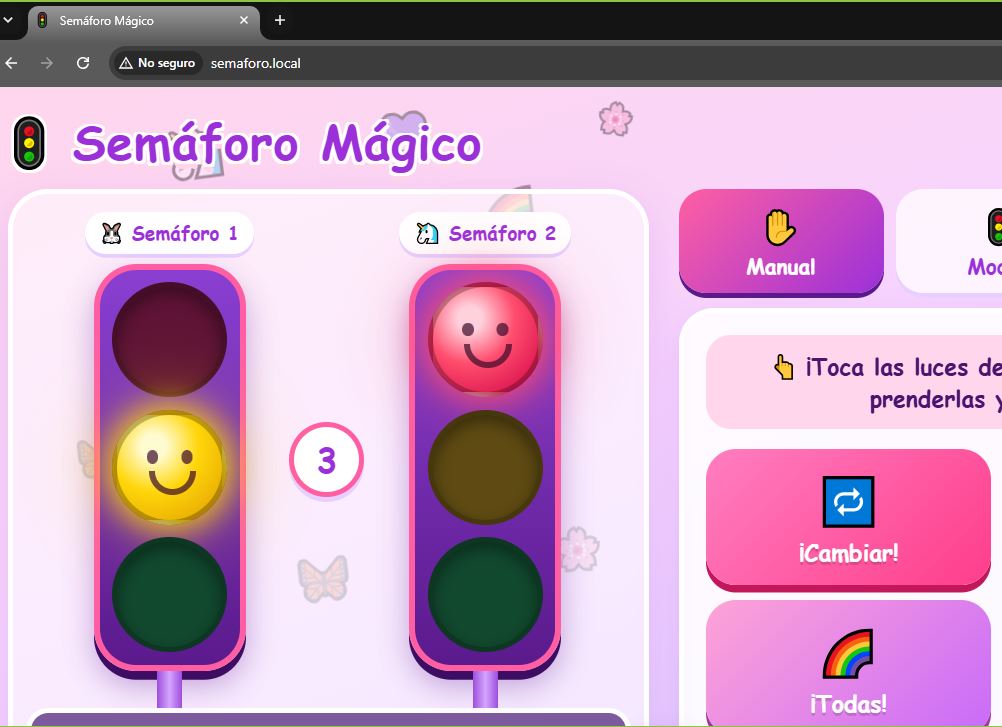Switch to the partially visible Mod tab
Image resolution: width=1002 pixels, height=727 pixels.
950,241
